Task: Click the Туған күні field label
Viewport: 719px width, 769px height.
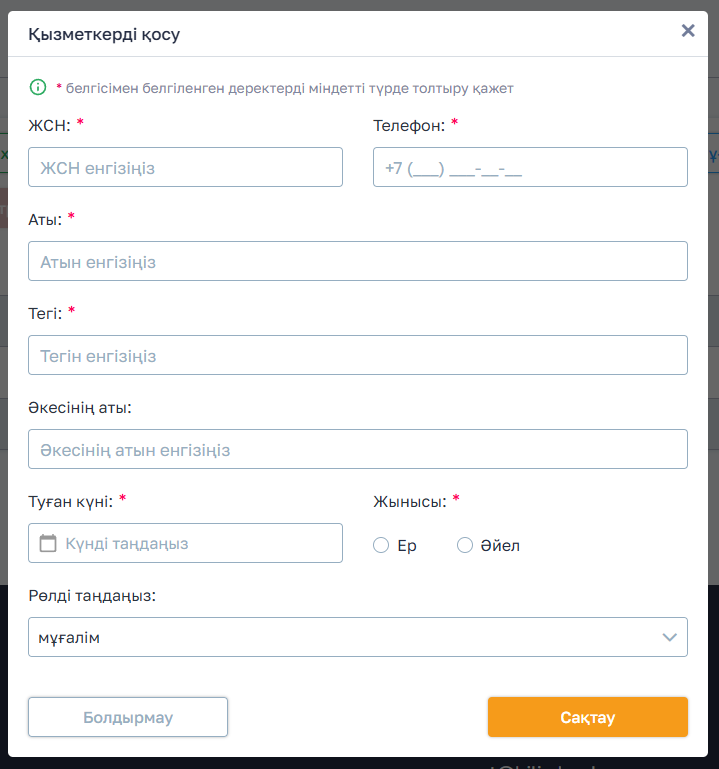Action: pos(71,502)
